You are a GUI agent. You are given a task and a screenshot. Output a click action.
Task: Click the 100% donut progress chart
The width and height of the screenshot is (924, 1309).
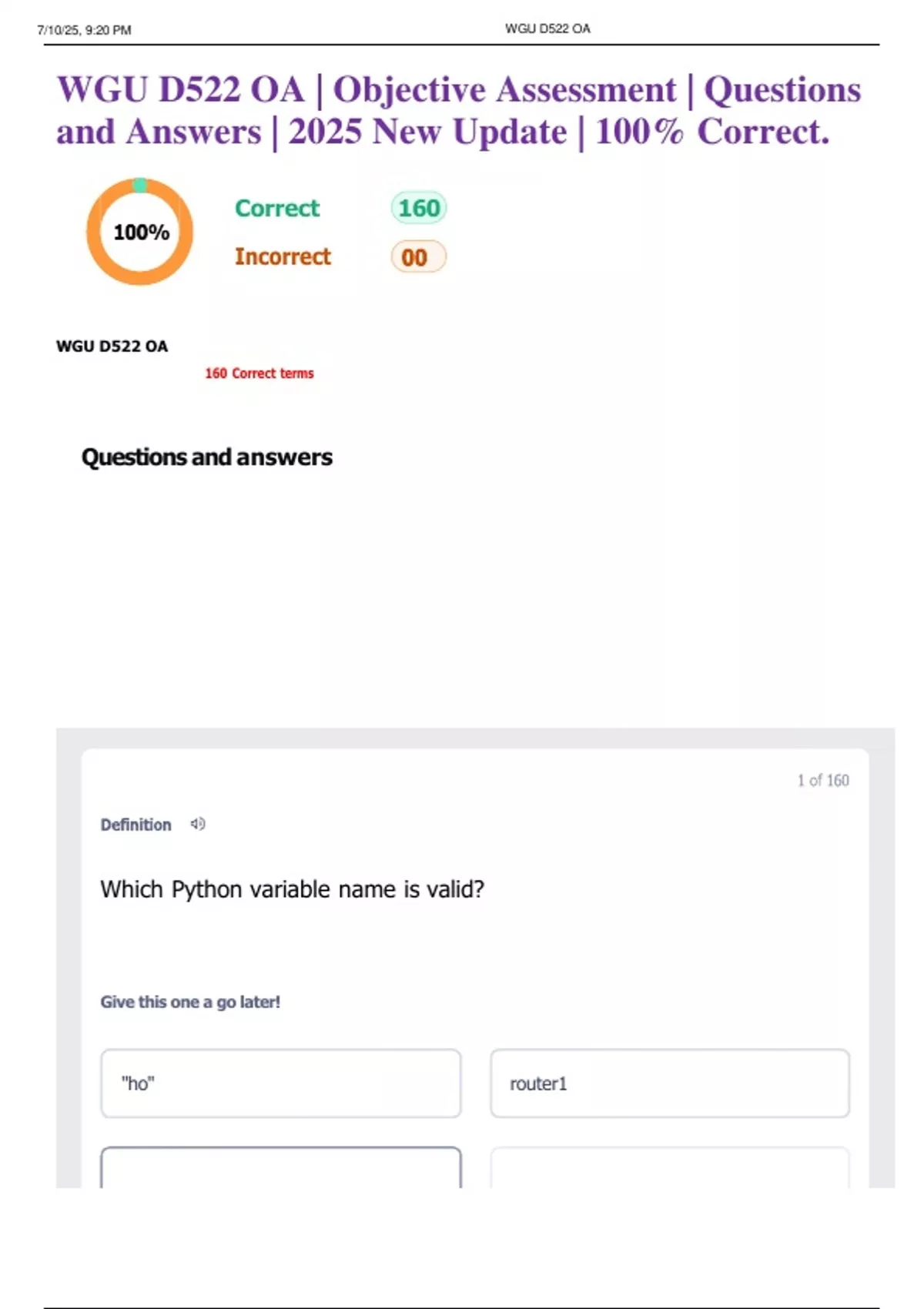tap(140, 232)
